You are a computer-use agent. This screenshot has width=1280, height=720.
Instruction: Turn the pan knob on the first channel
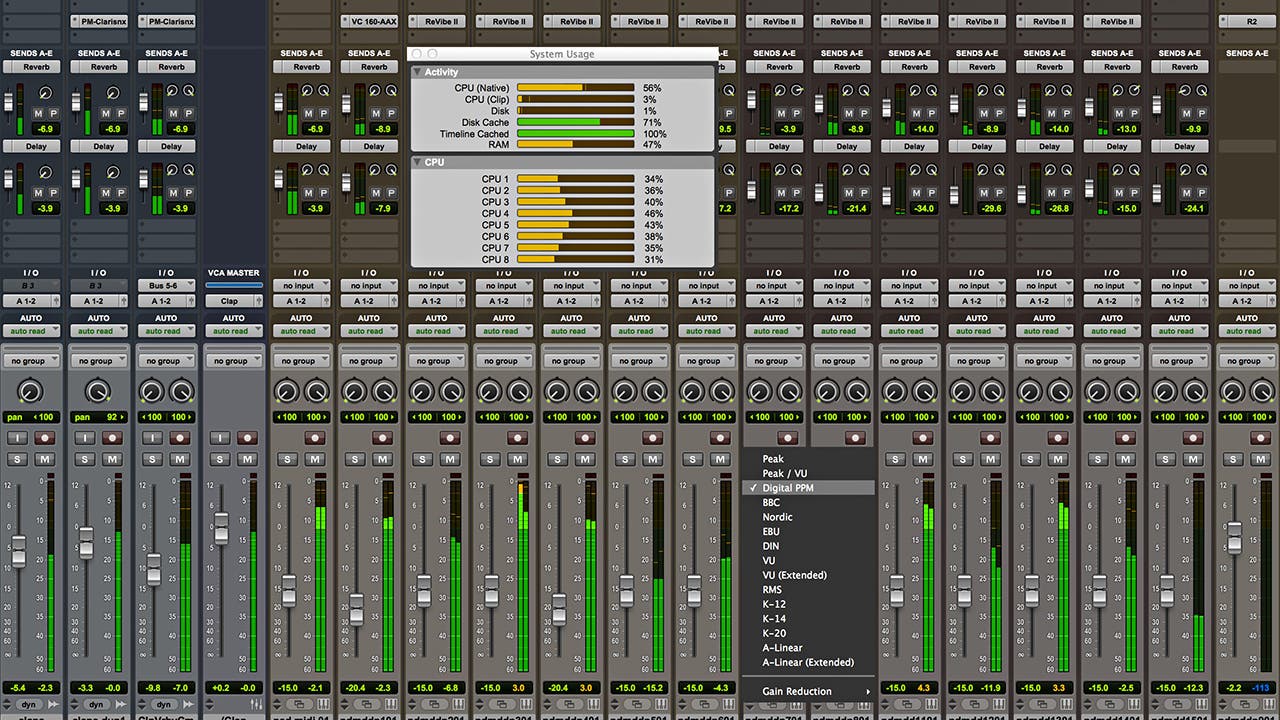(x=31, y=392)
